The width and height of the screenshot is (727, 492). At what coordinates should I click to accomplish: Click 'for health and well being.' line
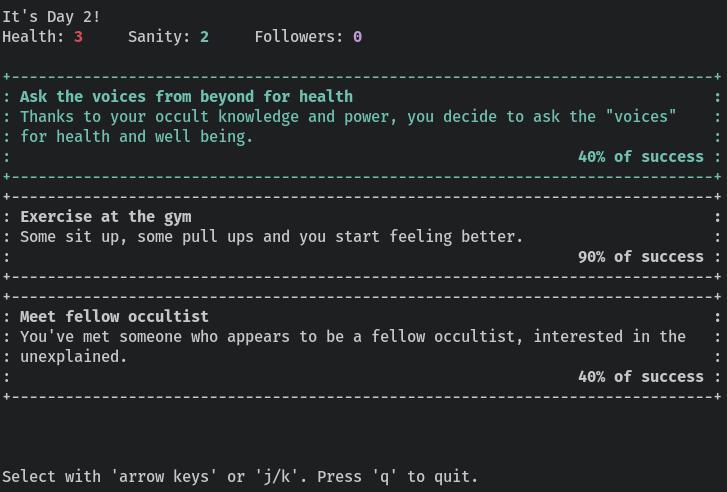(x=136, y=137)
